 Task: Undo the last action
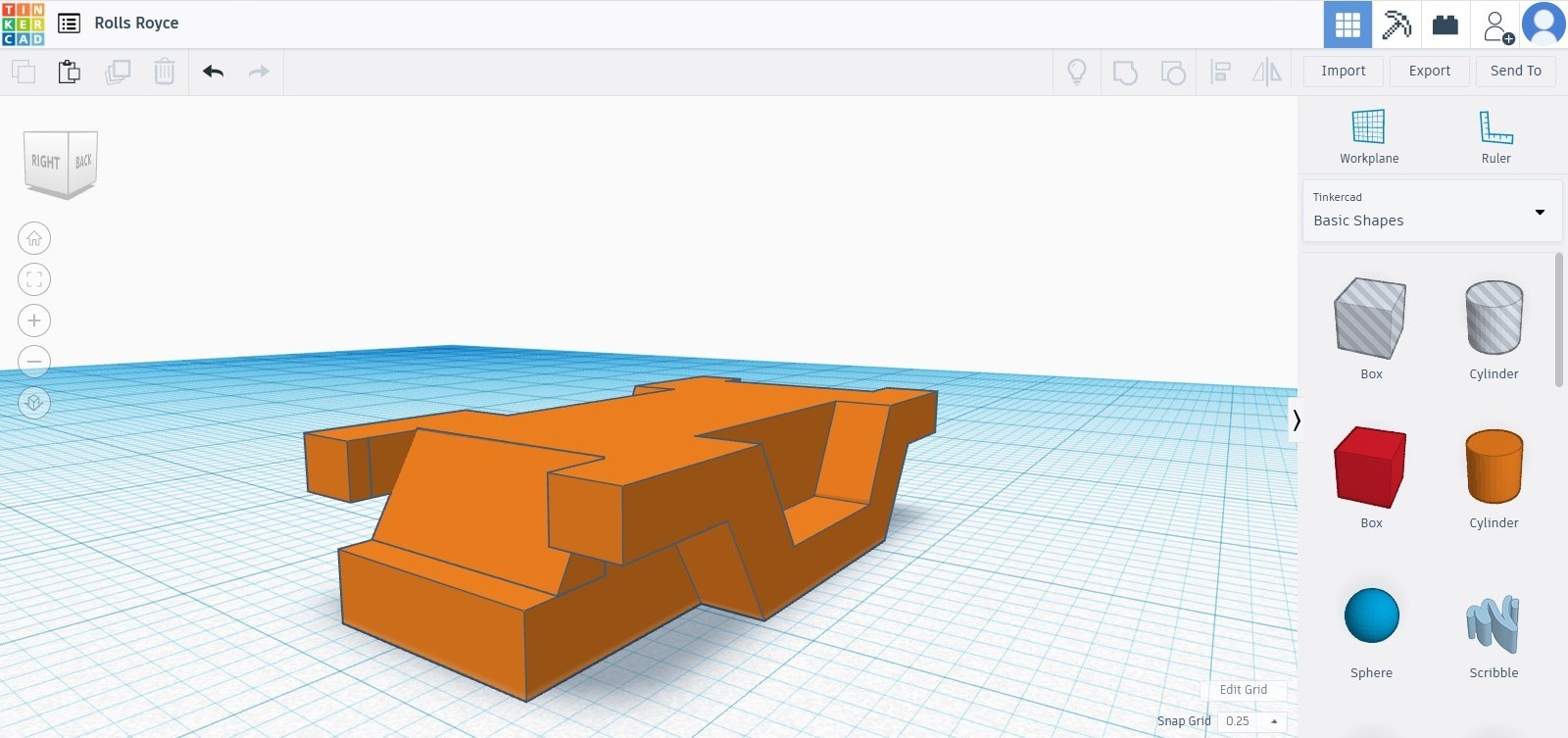pyautogui.click(x=213, y=72)
